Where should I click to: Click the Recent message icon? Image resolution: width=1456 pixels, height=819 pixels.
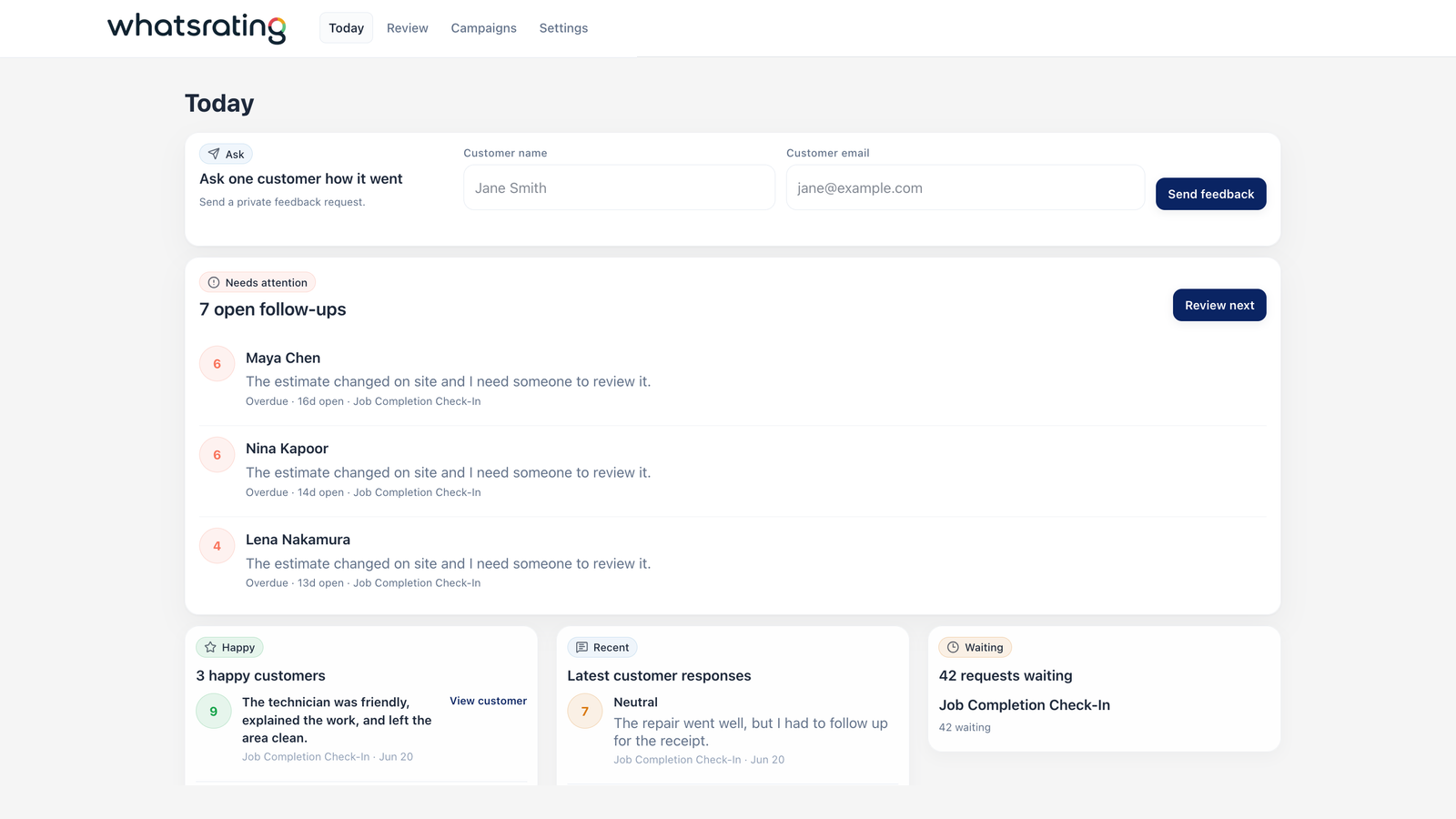581,647
